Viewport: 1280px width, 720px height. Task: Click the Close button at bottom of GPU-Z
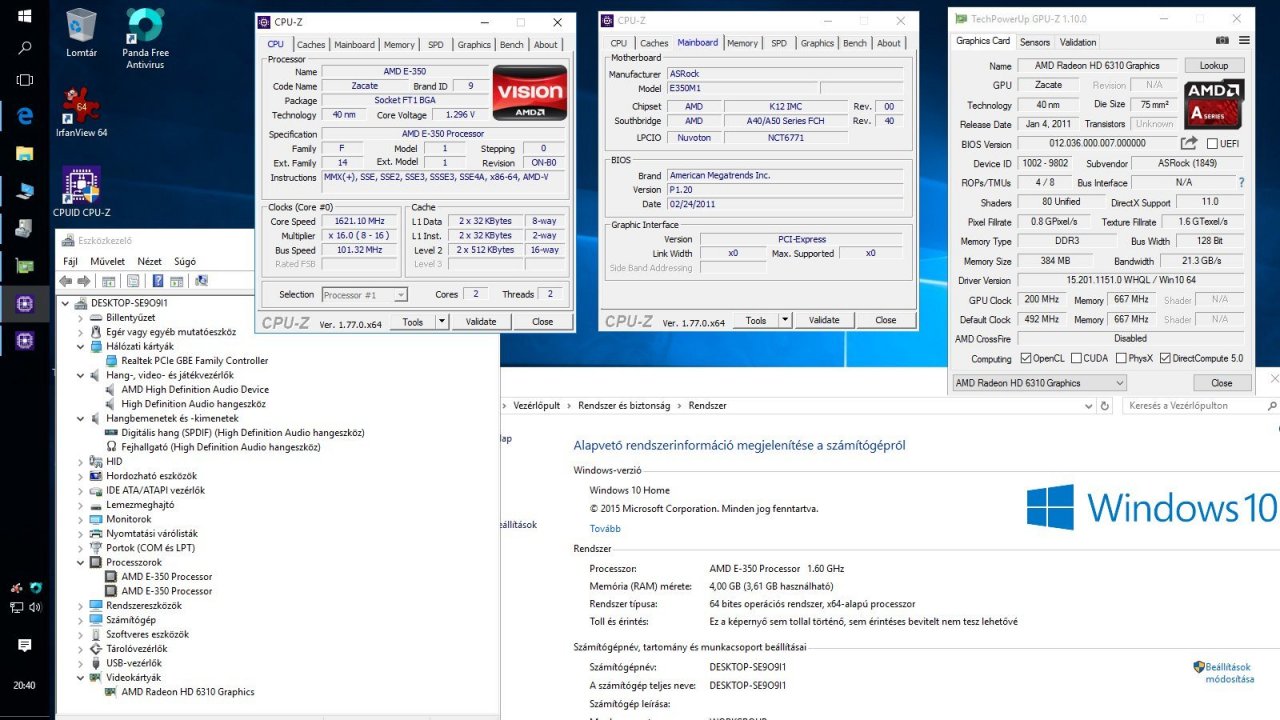tap(1222, 383)
